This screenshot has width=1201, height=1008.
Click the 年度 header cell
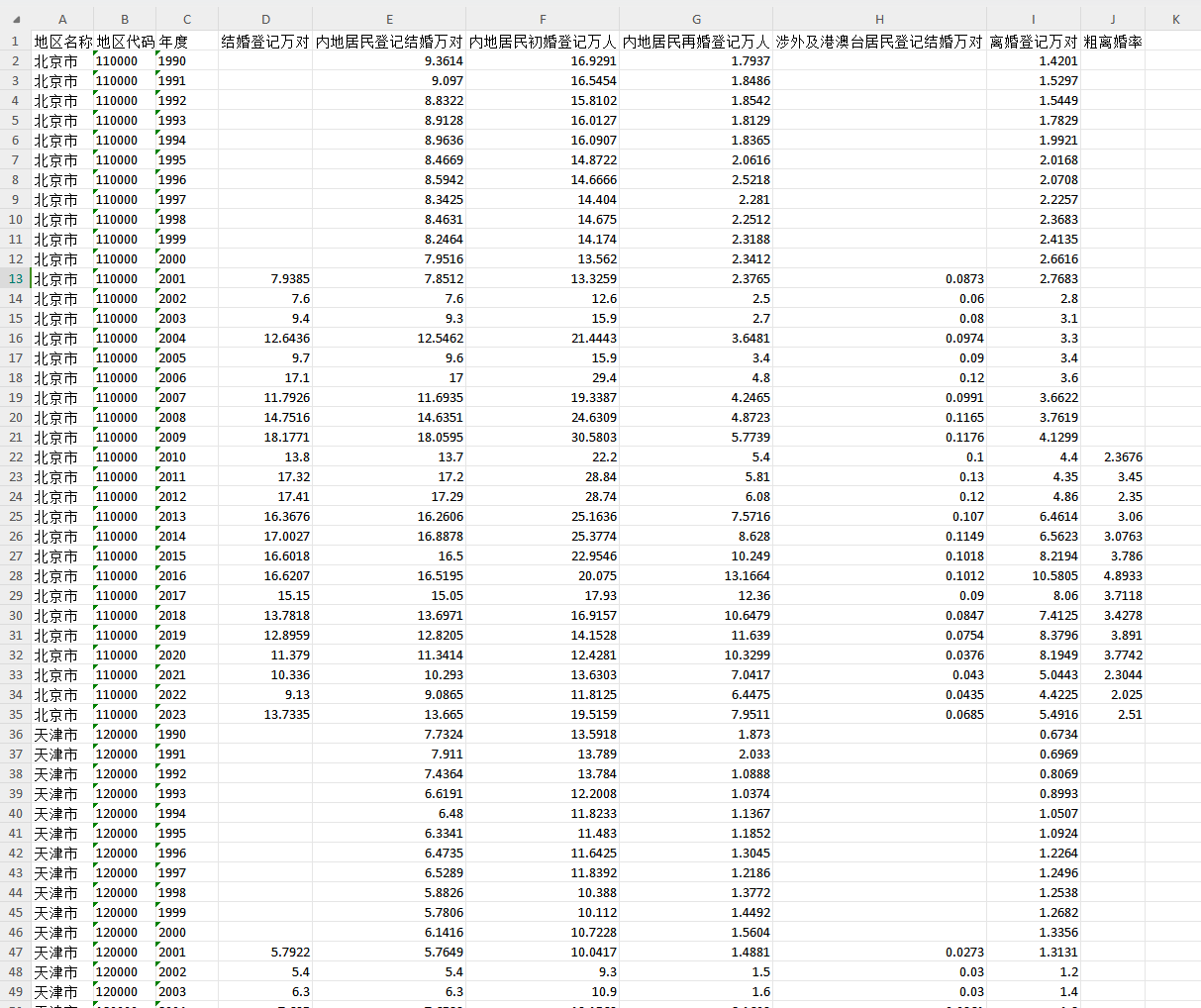187,41
